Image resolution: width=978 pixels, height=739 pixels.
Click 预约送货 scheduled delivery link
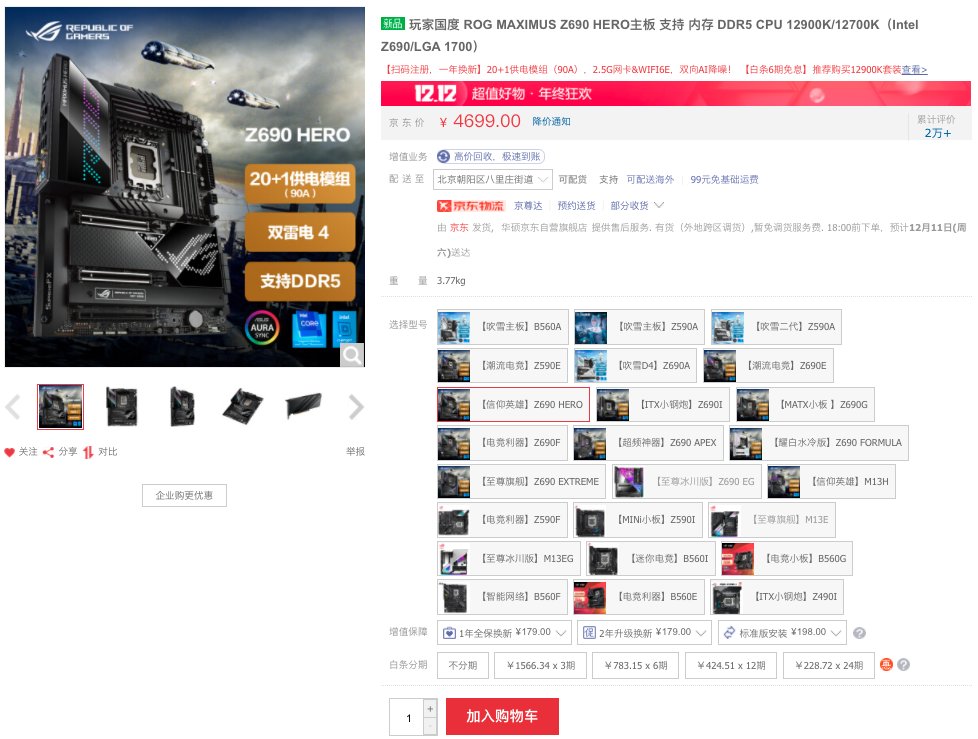576,206
